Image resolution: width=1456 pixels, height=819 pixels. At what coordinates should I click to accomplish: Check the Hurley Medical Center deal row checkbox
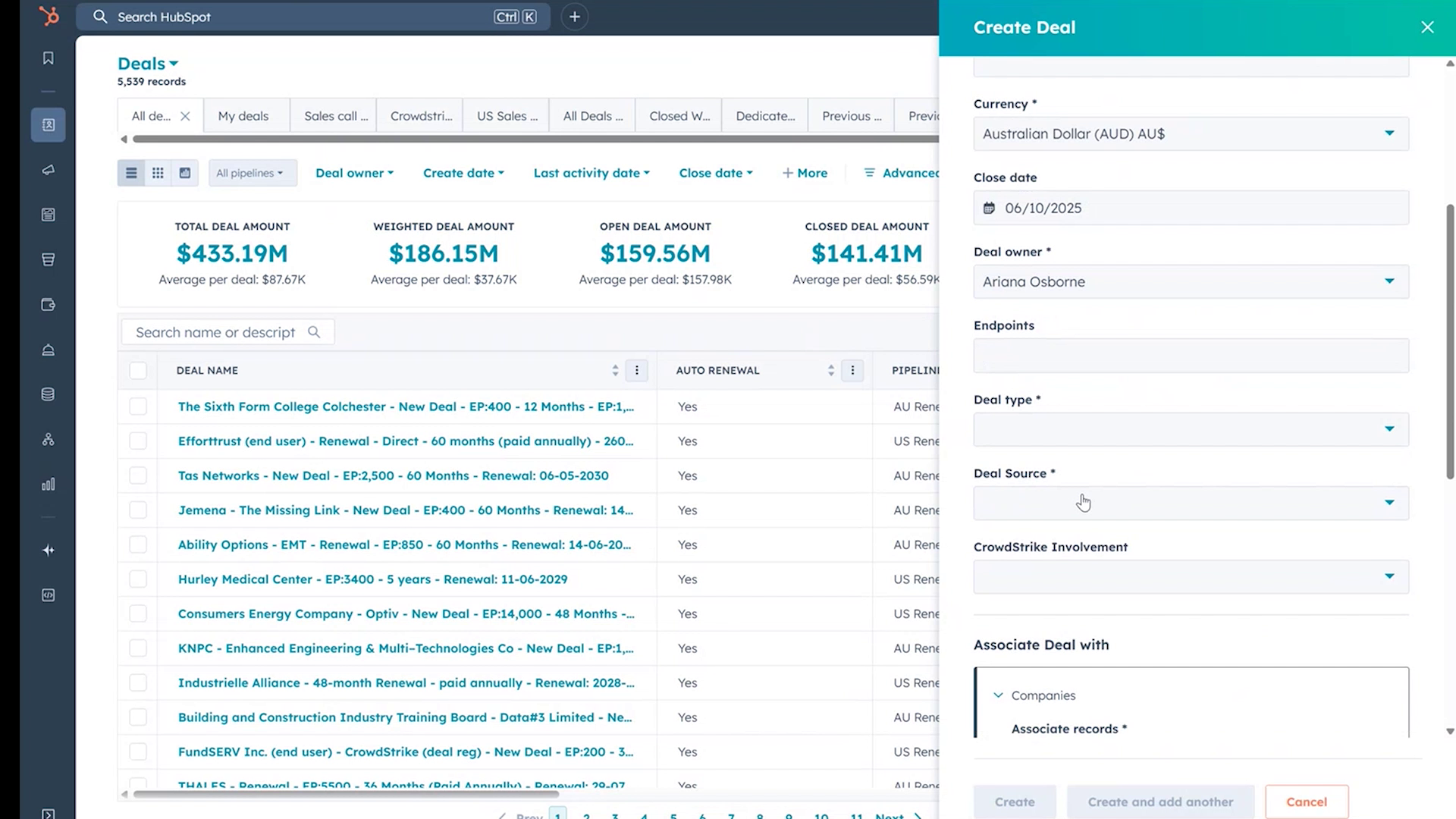[x=138, y=579]
